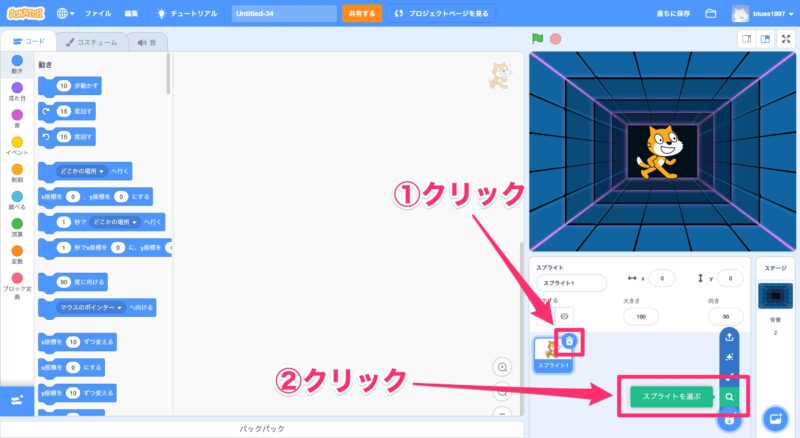The width and height of the screenshot is (800, 438).
Task: Click the magnifier icon to choose a sprite
Action: (x=731, y=397)
